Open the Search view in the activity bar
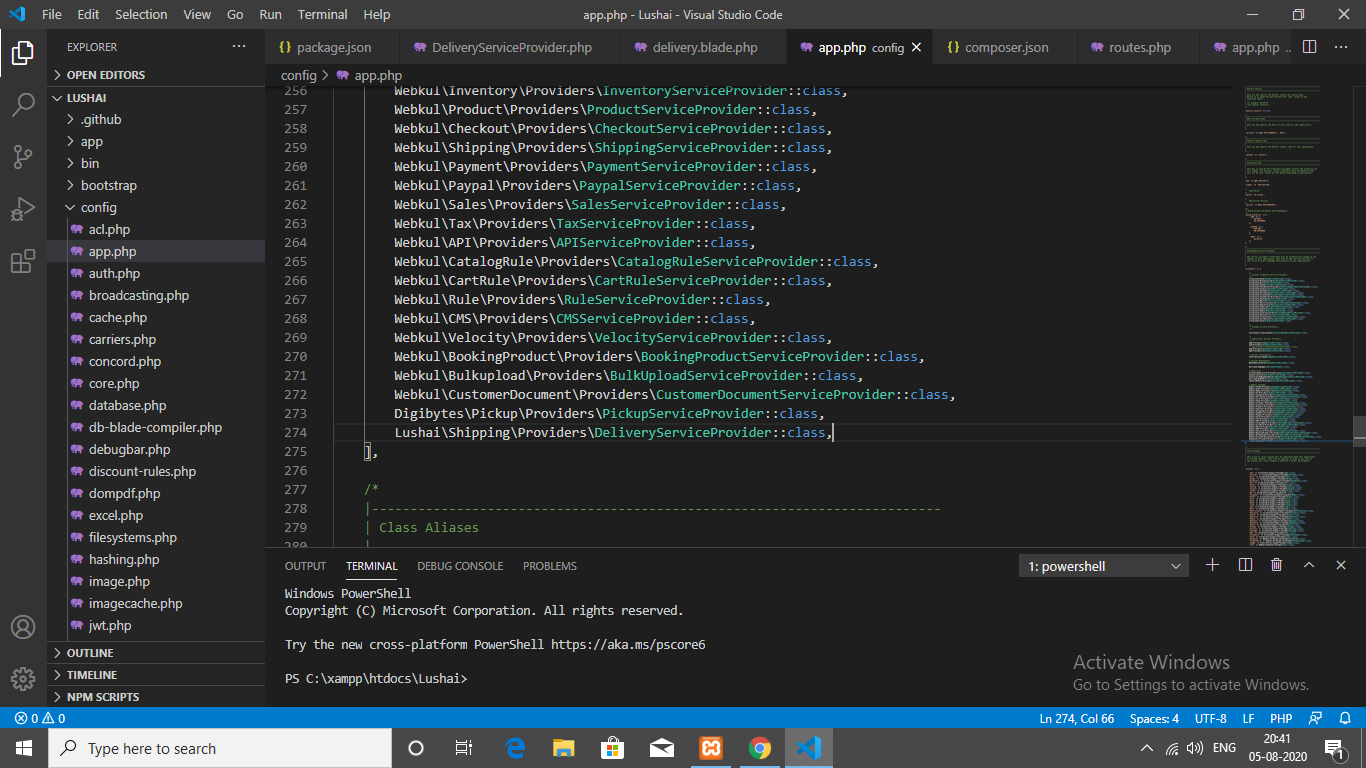The image size is (1366, 768). coord(23,104)
